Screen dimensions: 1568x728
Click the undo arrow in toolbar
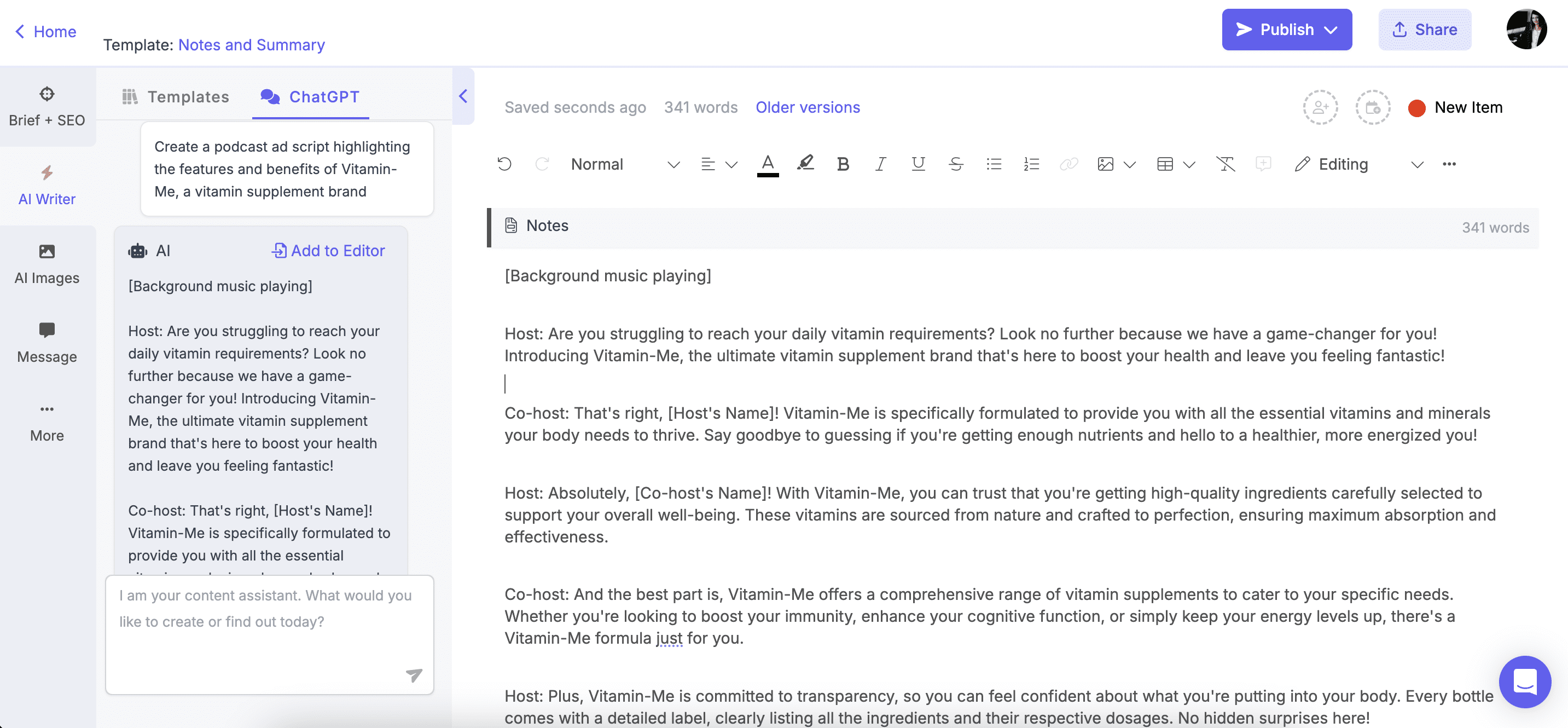click(x=504, y=164)
